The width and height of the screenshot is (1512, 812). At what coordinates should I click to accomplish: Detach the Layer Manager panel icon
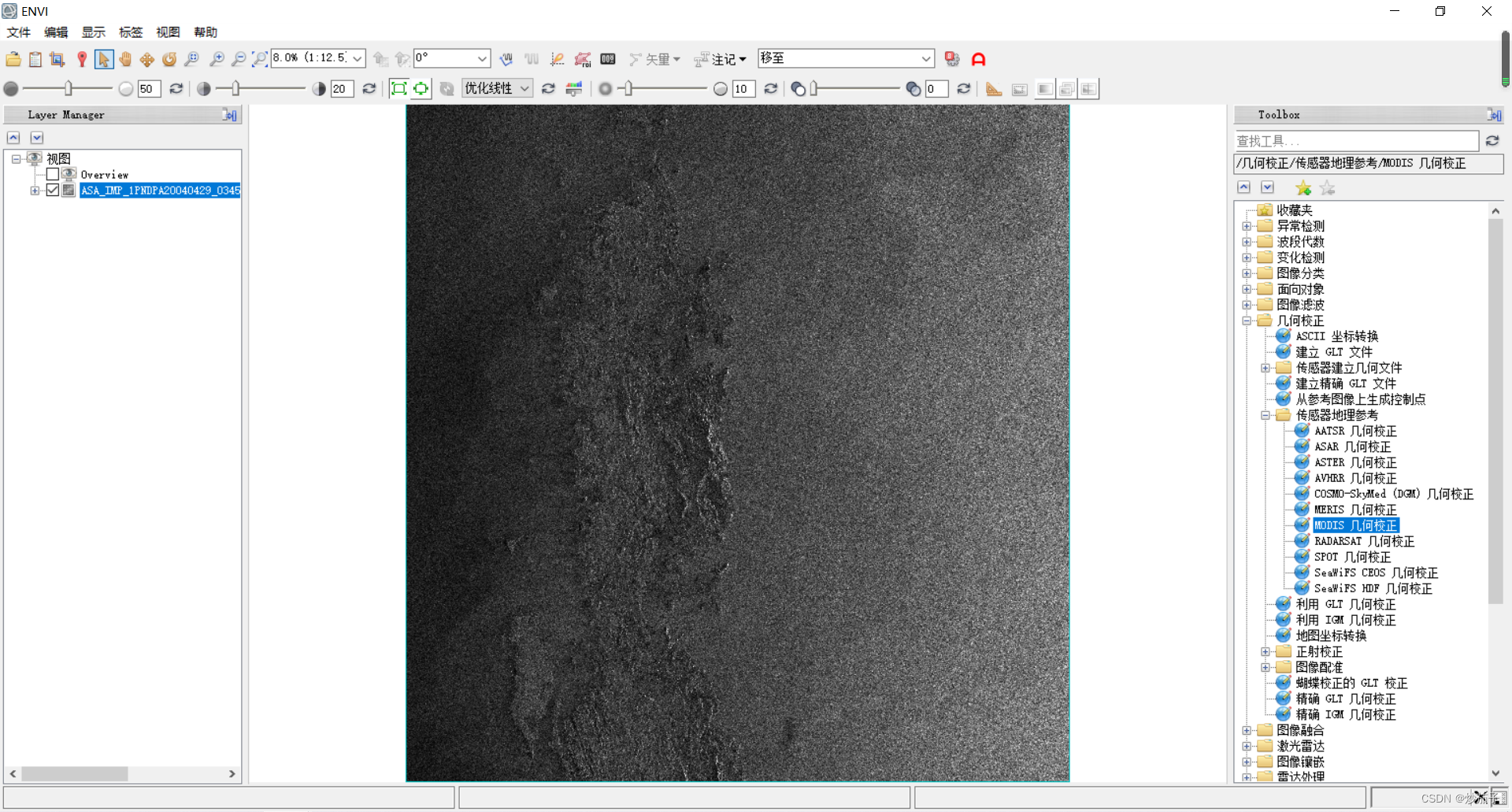pyautogui.click(x=229, y=115)
